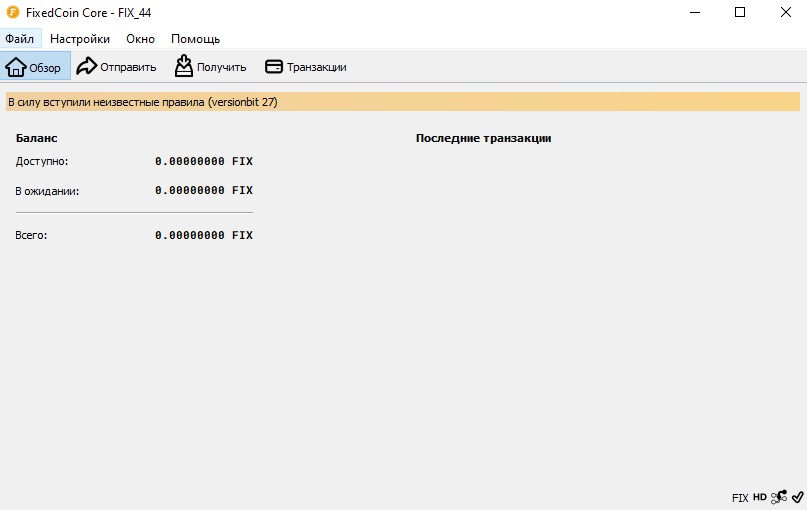Open the Получить receive tab
Screen dimensions: 807x510
click(x=210, y=66)
